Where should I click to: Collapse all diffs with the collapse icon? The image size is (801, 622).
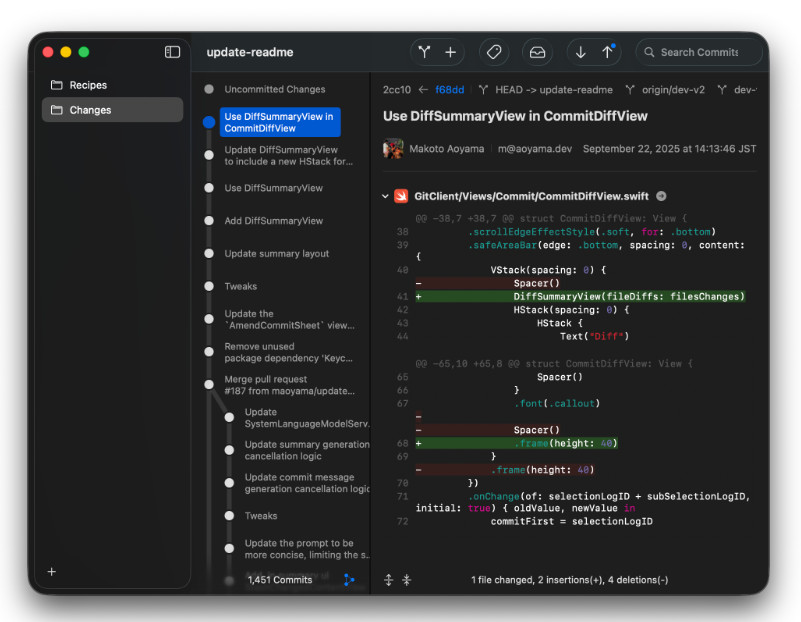[x=407, y=580]
